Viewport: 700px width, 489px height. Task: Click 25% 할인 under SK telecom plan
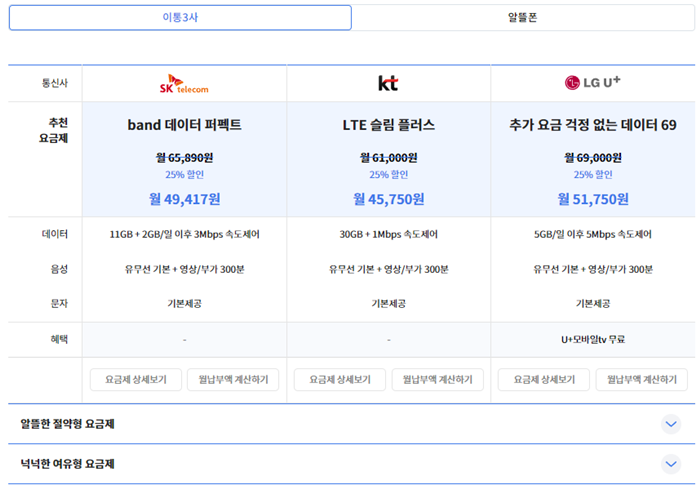click(x=184, y=175)
